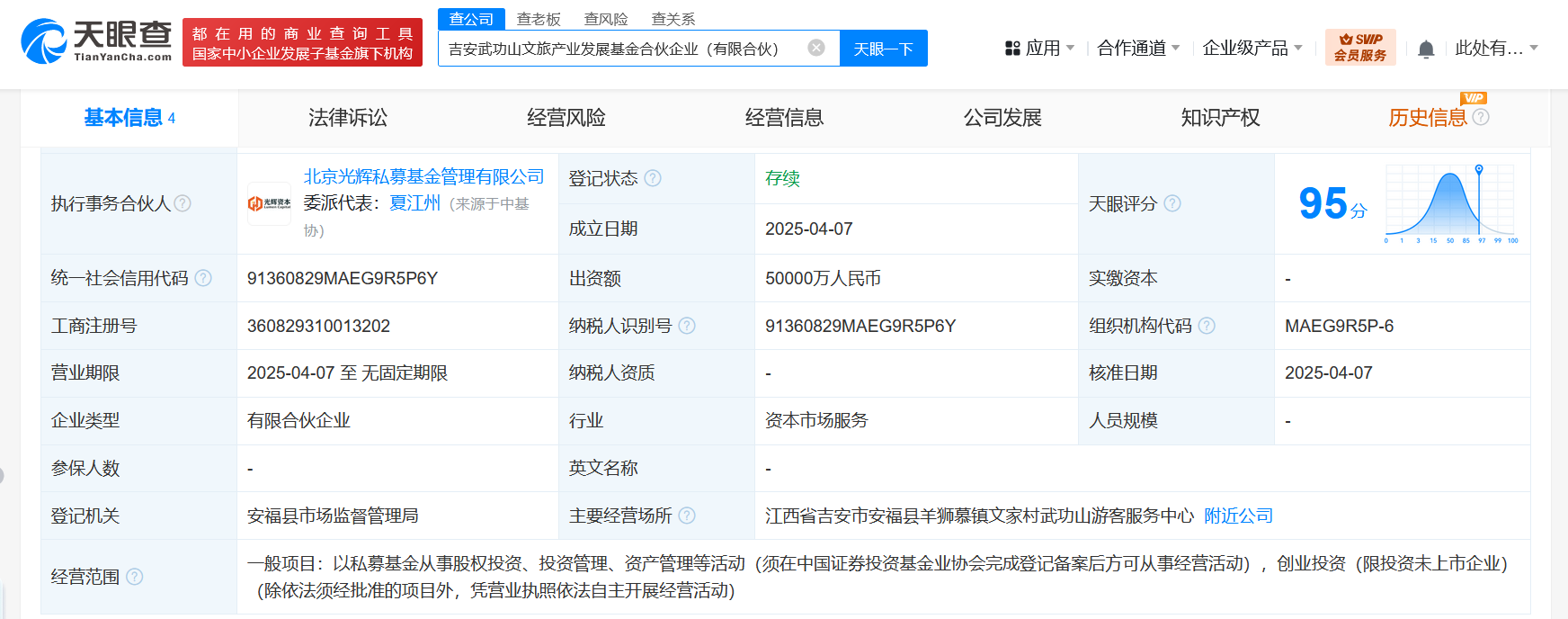
Task: Click the help icon next to 登记状态
Action: coord(653,178)
